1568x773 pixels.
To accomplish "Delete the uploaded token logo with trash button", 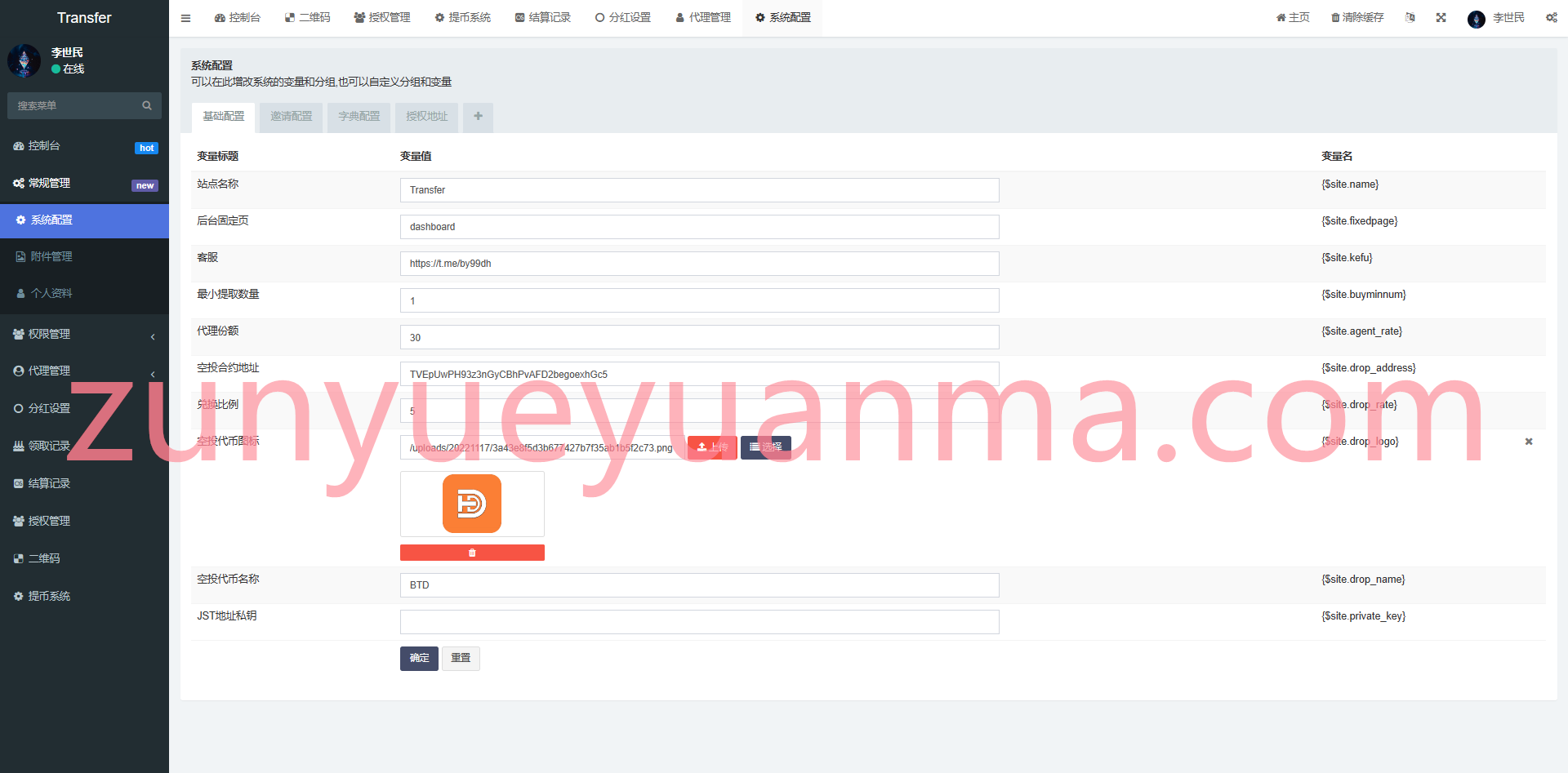I will [472, 553].
